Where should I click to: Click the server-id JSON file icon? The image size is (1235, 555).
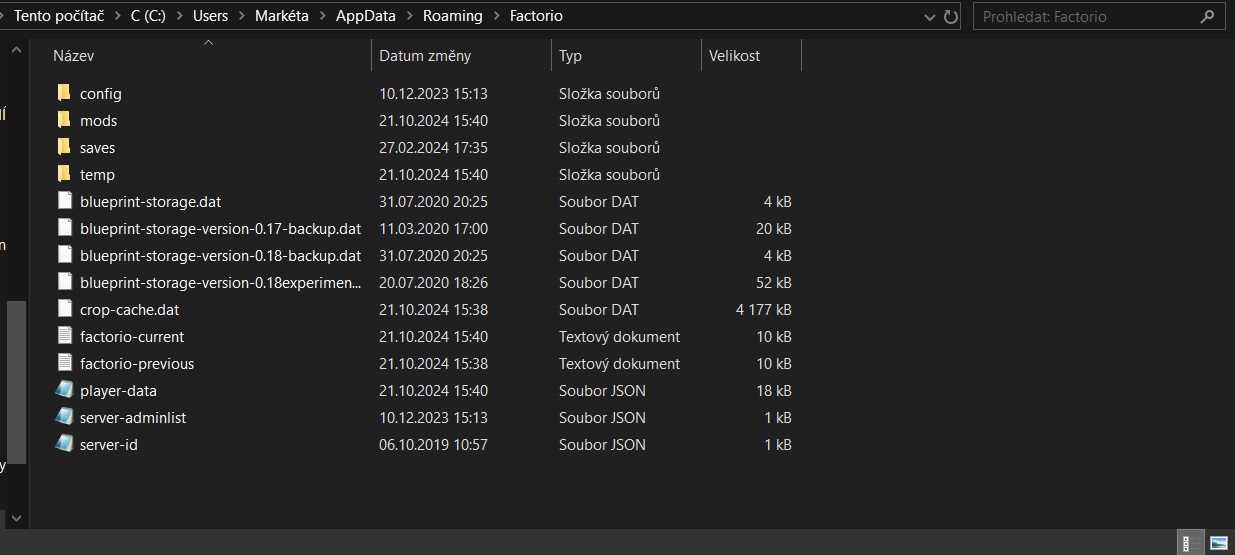point(64,444)
